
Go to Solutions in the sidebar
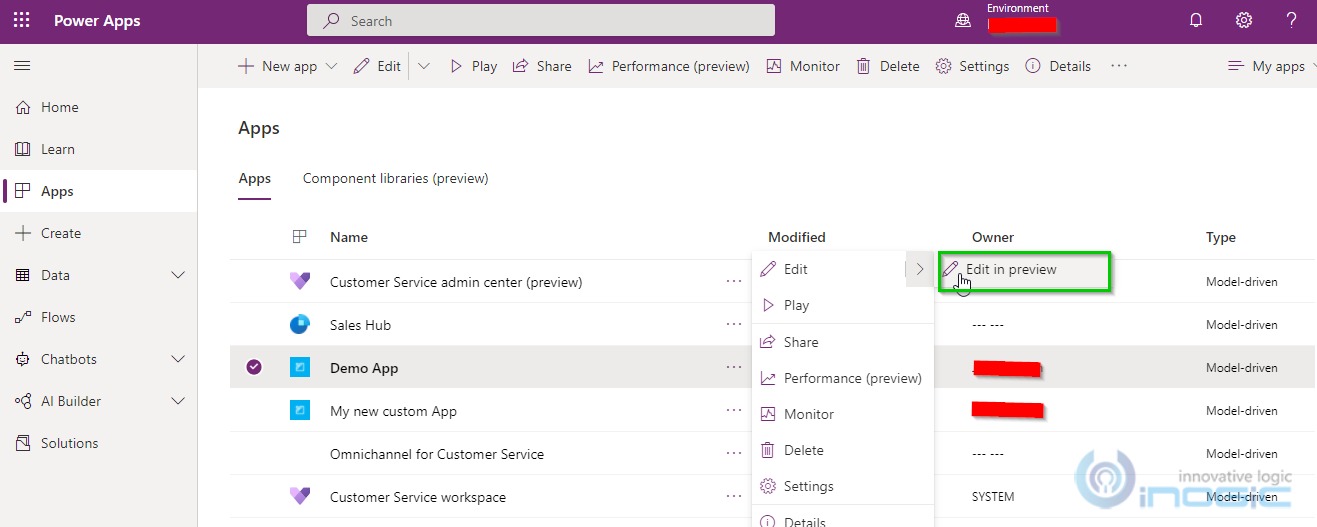(x=69, y=443)
